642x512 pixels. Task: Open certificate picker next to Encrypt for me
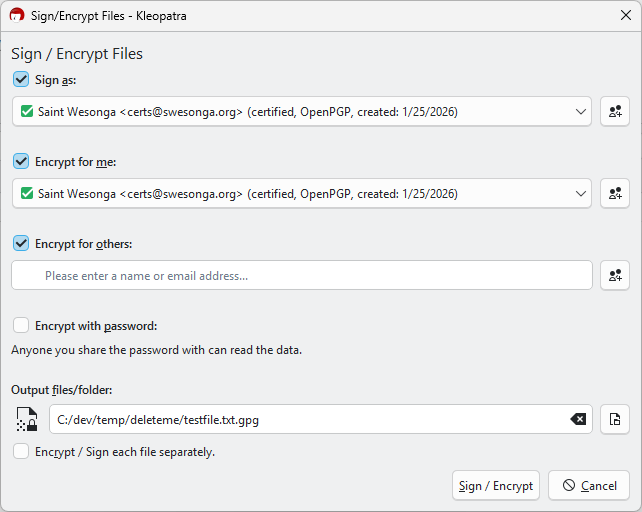(x=615, y=194)
